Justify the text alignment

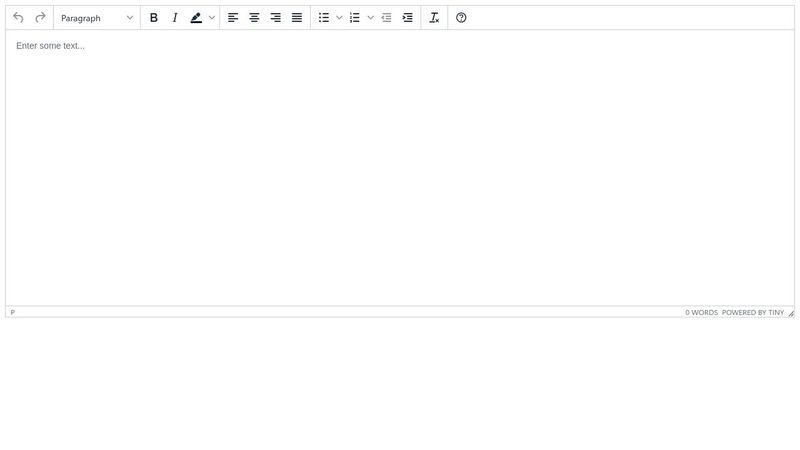tap(297, 18)
